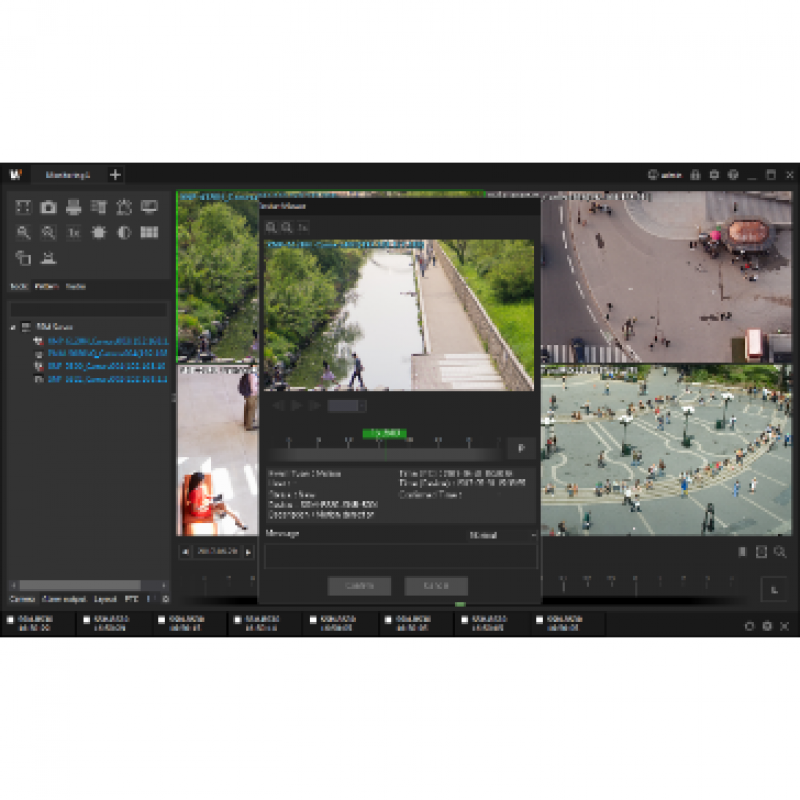
Task: Open the playback speed dropdown in event viewer
Action: (347, 406)
